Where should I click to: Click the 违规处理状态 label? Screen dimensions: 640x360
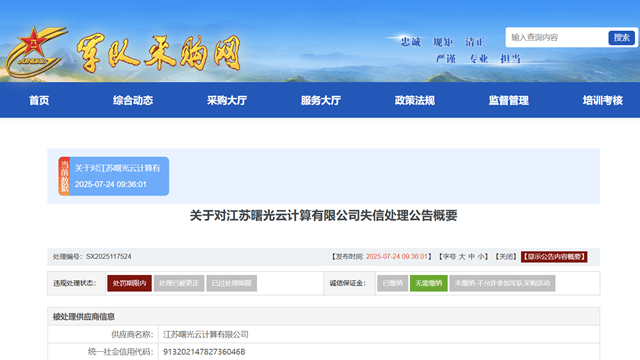point(75,283)
